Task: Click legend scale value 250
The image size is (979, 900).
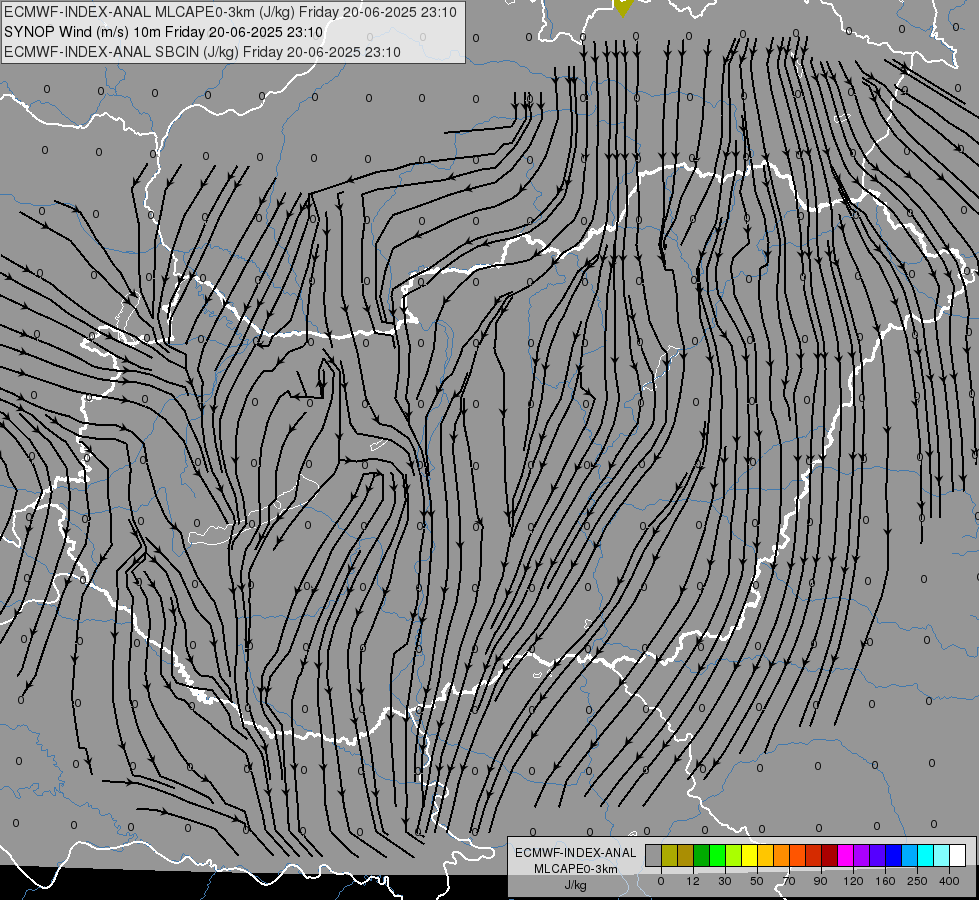Action: [x=917, y=881]
